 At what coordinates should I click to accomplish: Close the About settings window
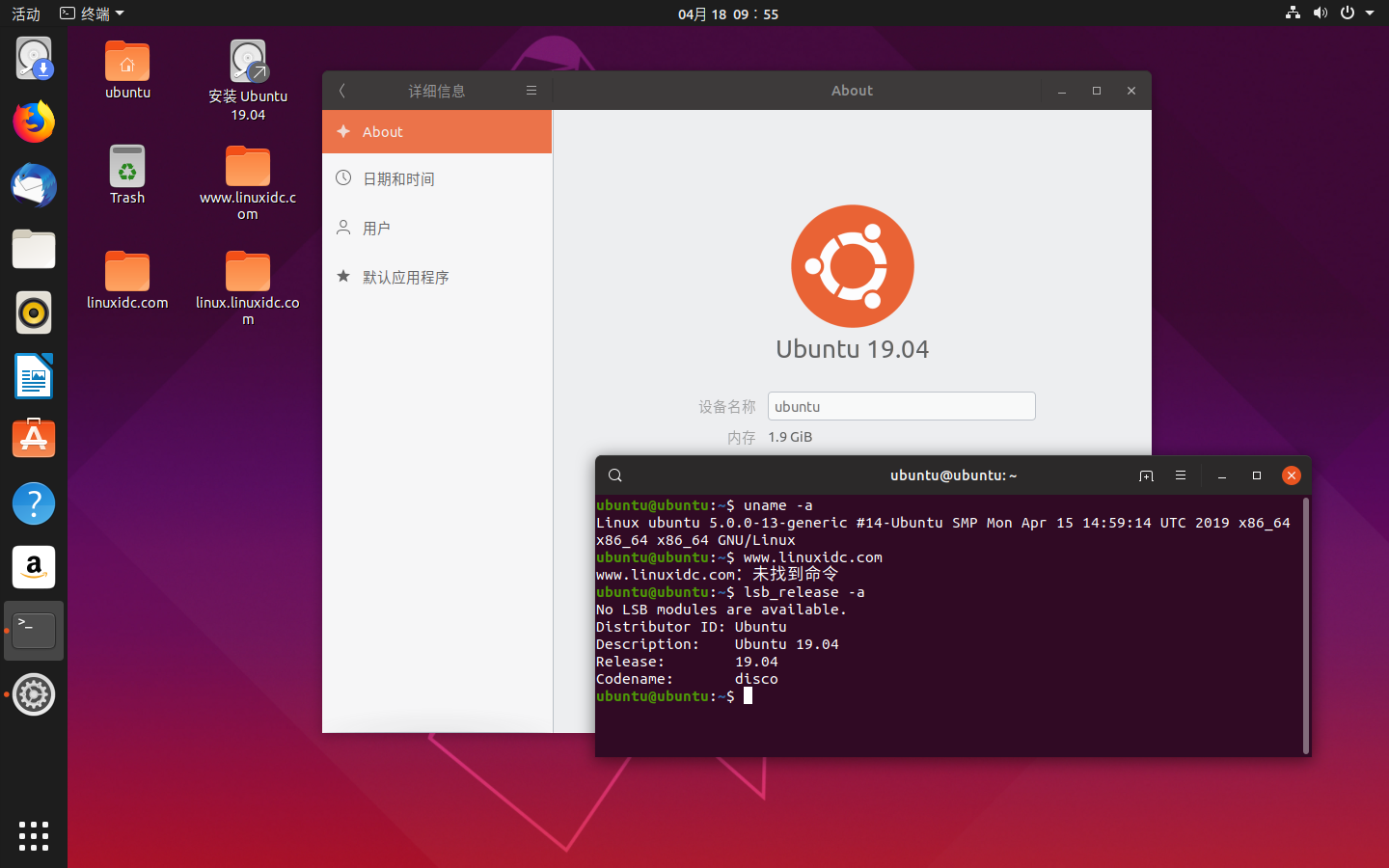coord(1131,91)
